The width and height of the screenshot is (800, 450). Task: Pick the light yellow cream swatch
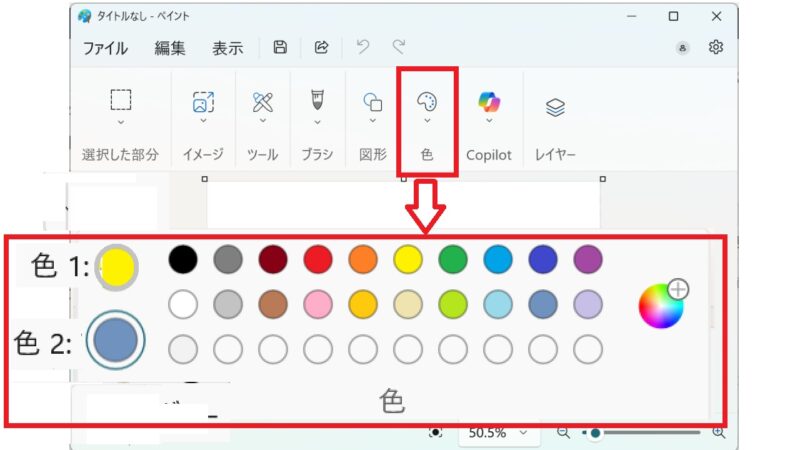(408, 305)
